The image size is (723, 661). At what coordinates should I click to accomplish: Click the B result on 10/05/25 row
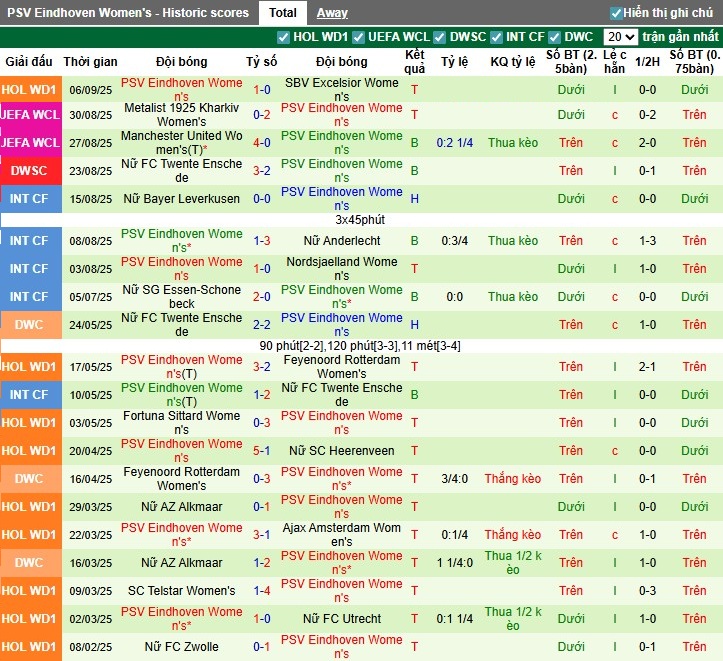[x=415, y=395]
